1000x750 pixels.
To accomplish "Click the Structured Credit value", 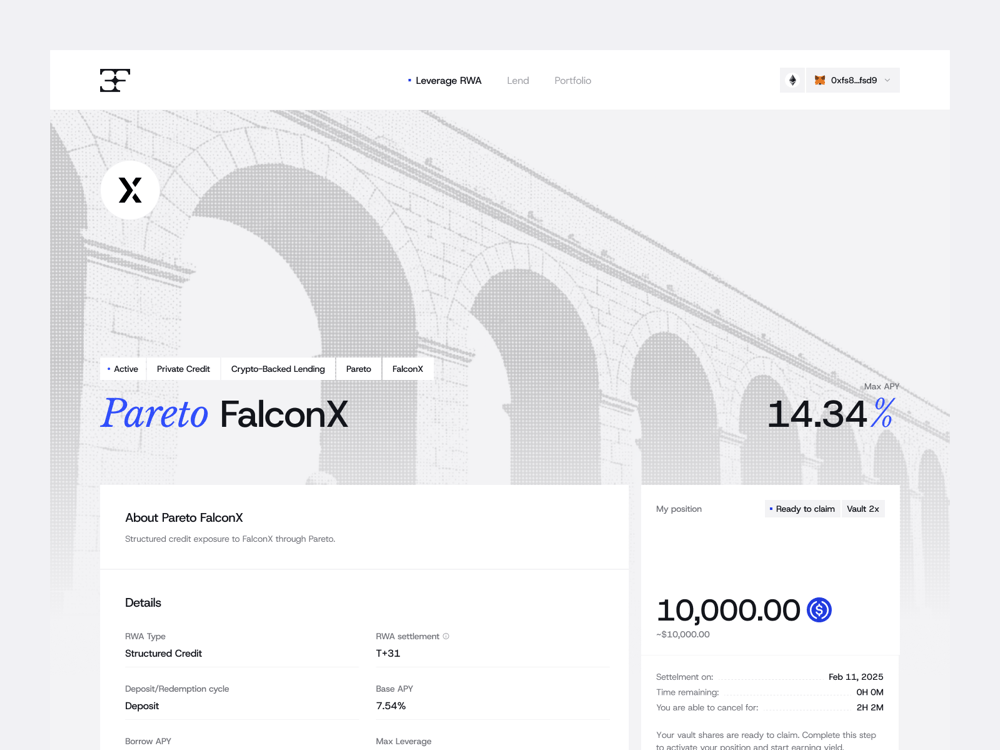I will (x=163, y=654).
